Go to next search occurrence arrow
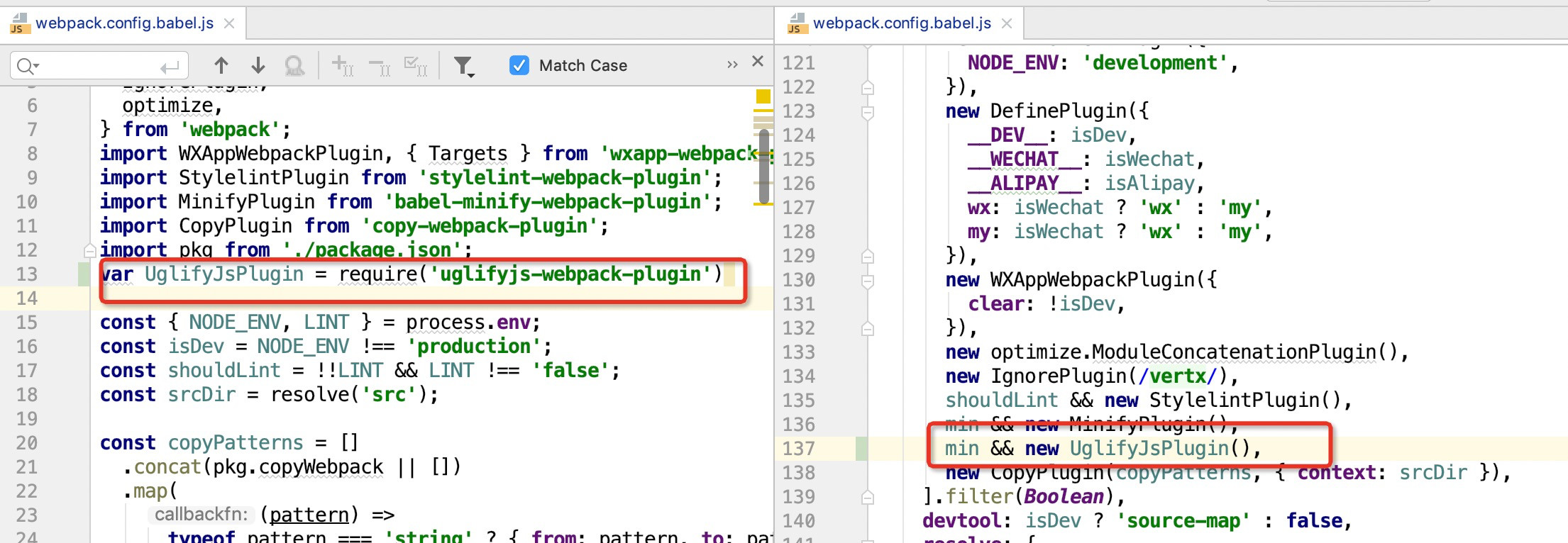This screenshot has height=543, width=1568. tap(258, 66)
